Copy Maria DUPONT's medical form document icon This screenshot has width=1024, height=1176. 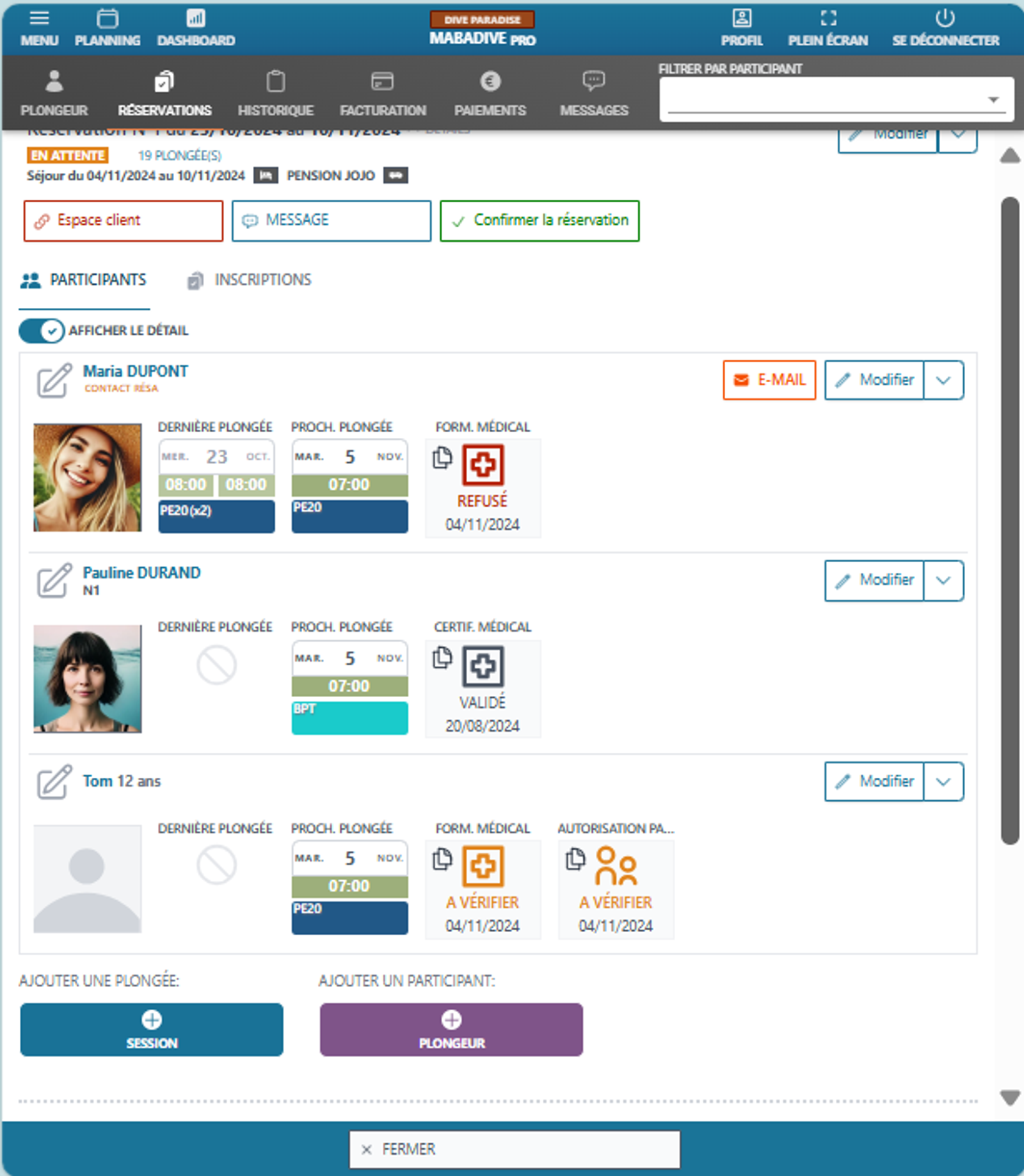click(442, 458)
